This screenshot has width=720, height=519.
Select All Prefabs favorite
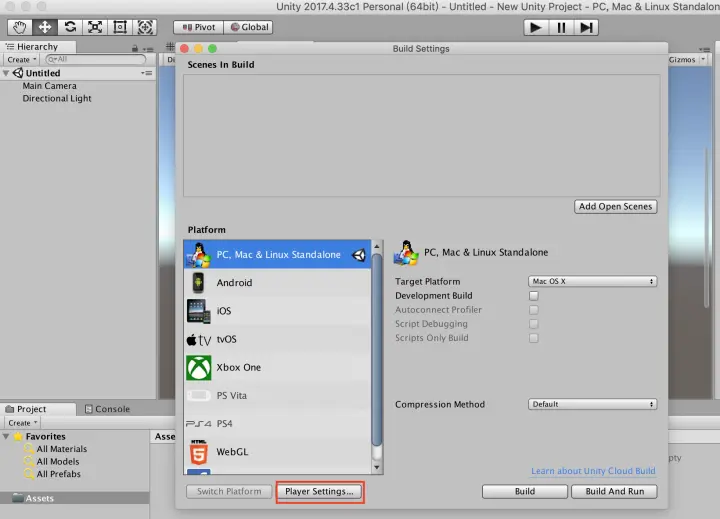tap(58, 474)
